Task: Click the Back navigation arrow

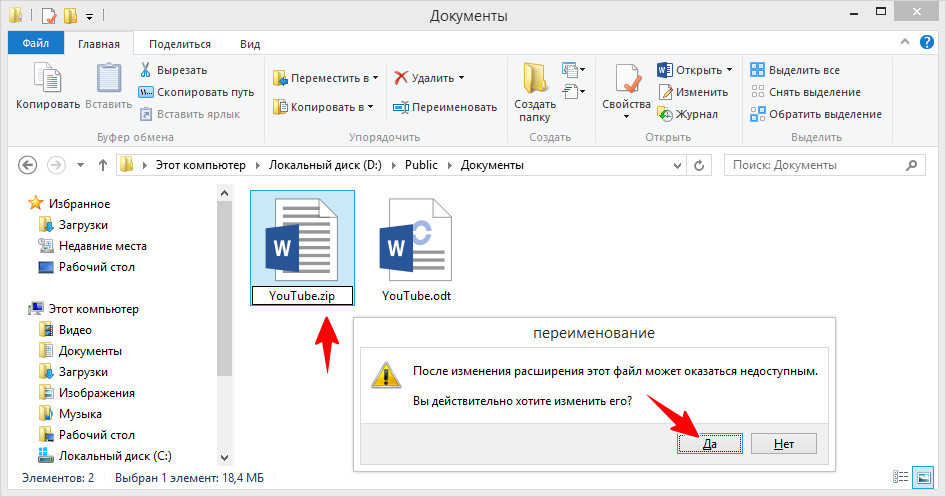Action: point(28,165)
